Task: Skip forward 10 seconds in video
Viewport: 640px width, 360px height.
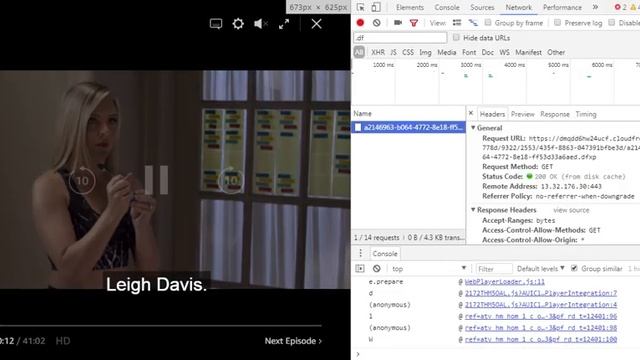Action: pos(231,180)
